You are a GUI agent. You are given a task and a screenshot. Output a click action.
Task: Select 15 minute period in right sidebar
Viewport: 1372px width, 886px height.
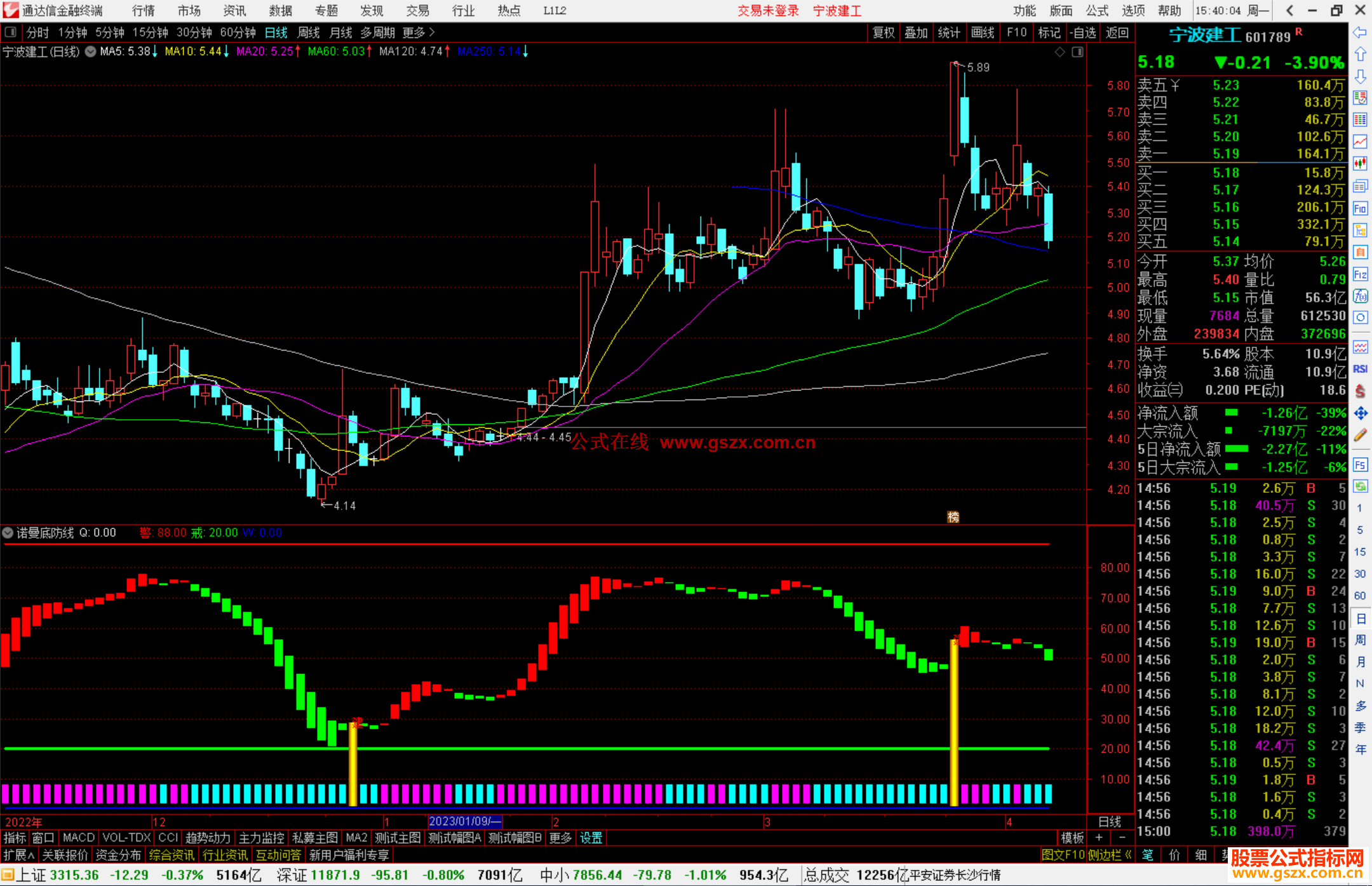[1360, 552]
